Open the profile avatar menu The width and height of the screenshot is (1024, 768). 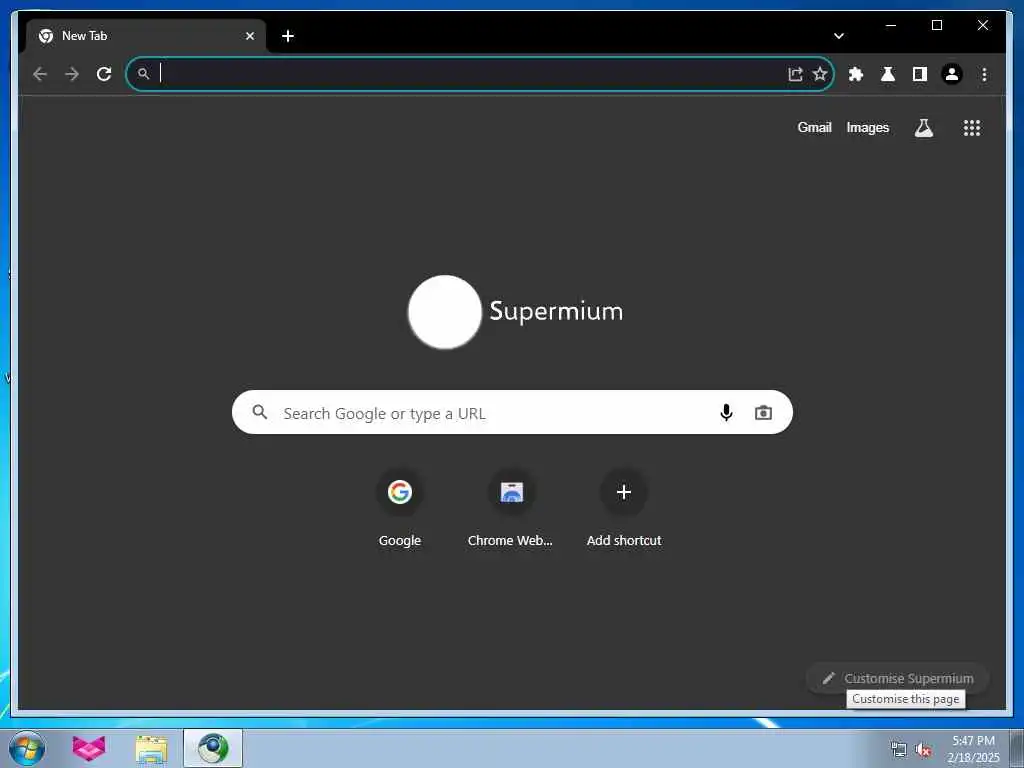(952, 74)
